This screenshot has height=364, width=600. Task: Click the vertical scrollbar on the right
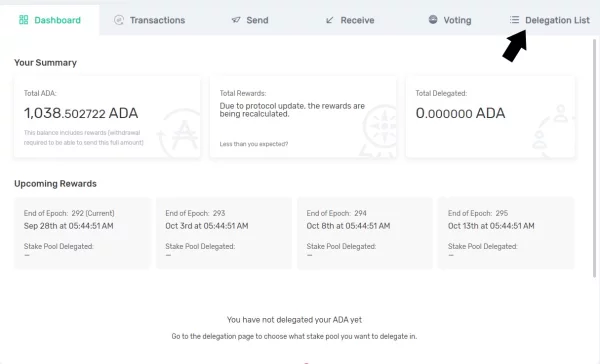(594, 158)
